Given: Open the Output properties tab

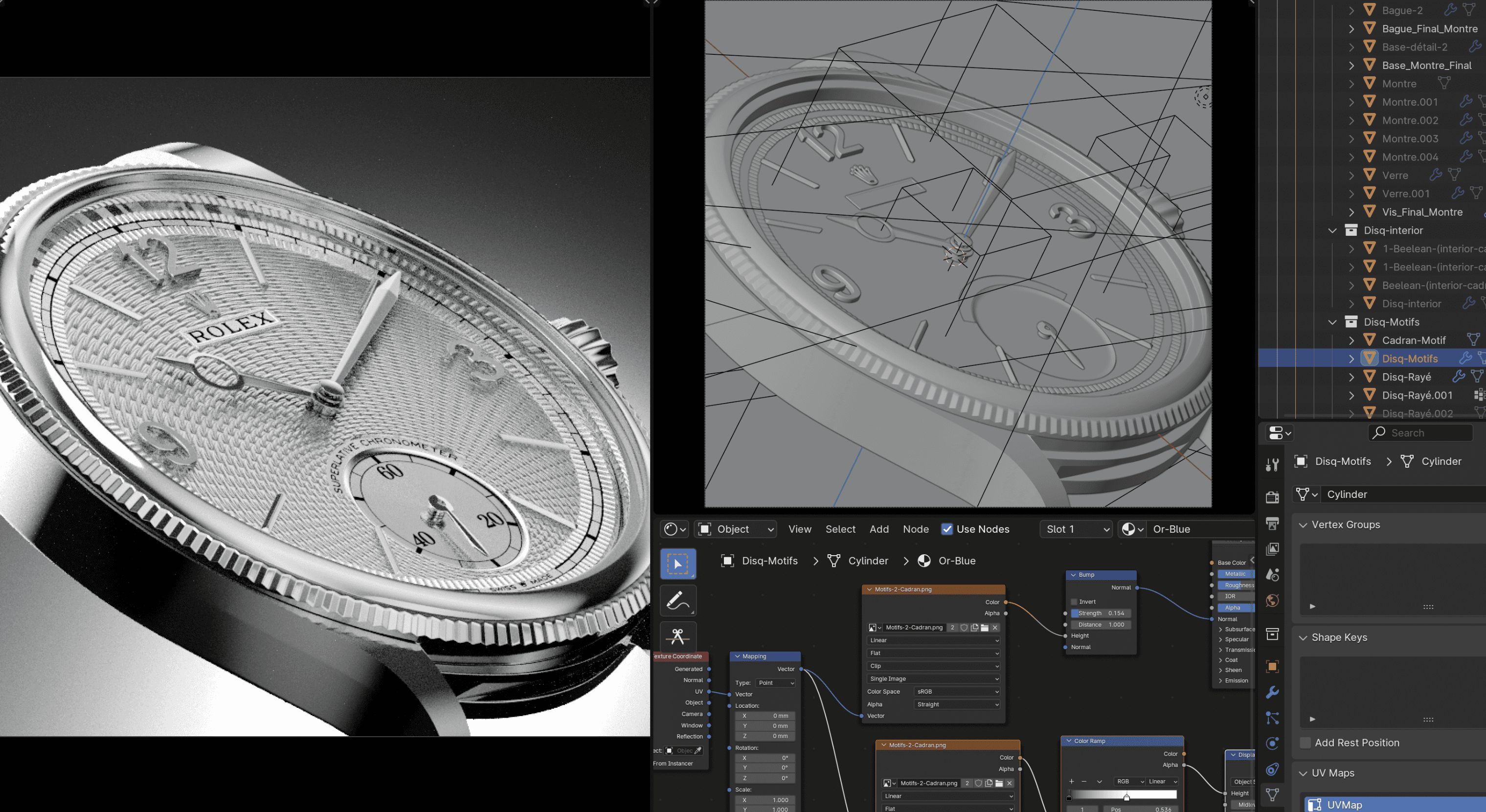Looking at the screenshot, I should [x=1272, y=523].
